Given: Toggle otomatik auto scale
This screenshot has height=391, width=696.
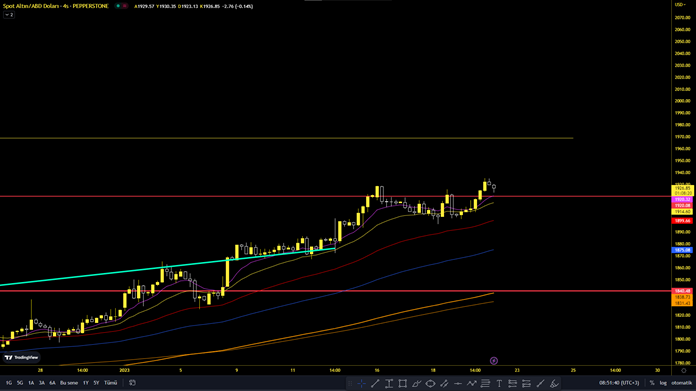Looking at the screenshot, I should coord(681,383).
